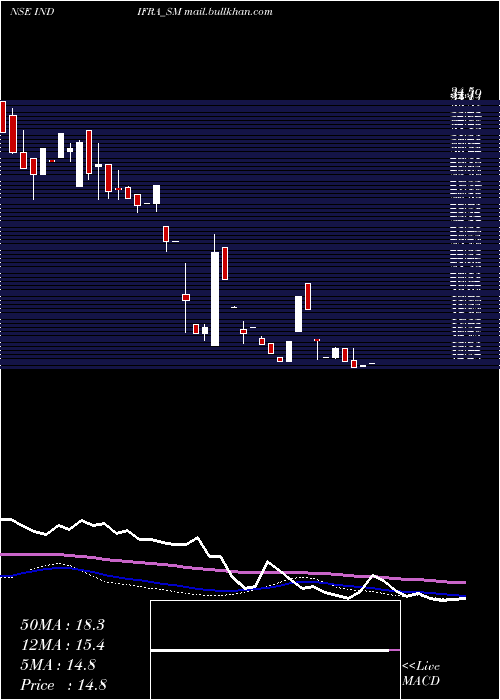The width and height of the screenshot is (500, 700).
Task: Click the 50MA : 18.3 label
Action: pyautogui.click(x=62, y=625)
